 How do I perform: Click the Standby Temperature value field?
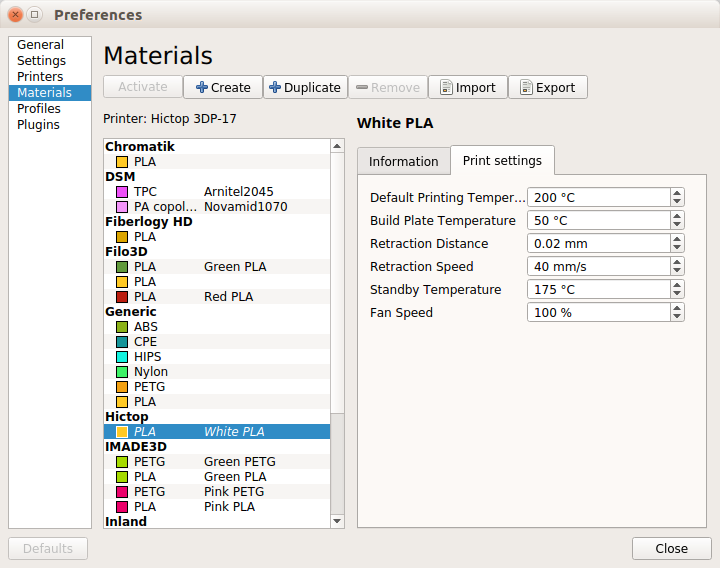pos(598,290)
